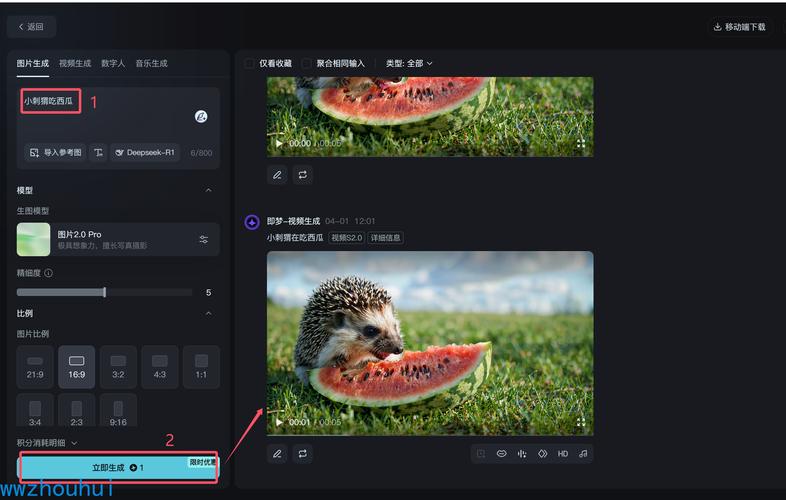Viewport: 786px width, 500px height.
Task: Open model settings sliders icon beside 图片2.0 Pro
Action: [x=204, y=240]
